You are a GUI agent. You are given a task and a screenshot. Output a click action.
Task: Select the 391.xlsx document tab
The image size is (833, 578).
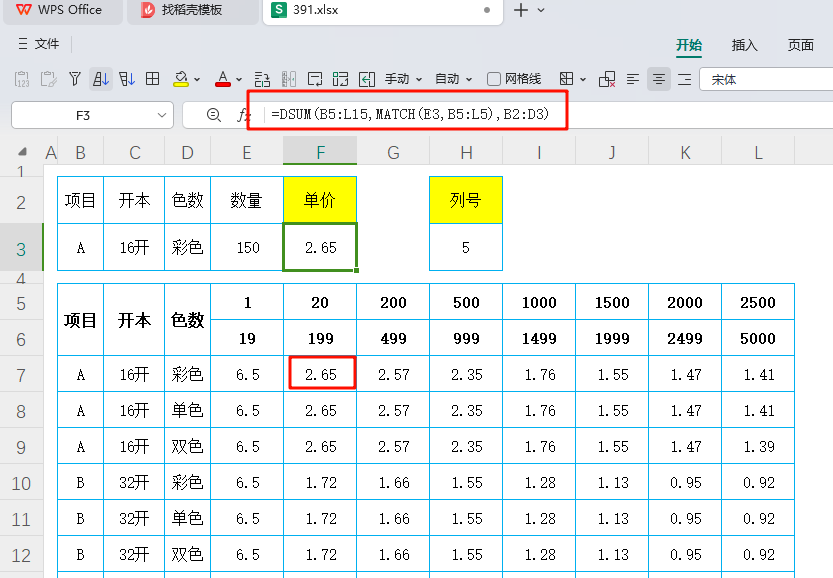coord(382,11)
